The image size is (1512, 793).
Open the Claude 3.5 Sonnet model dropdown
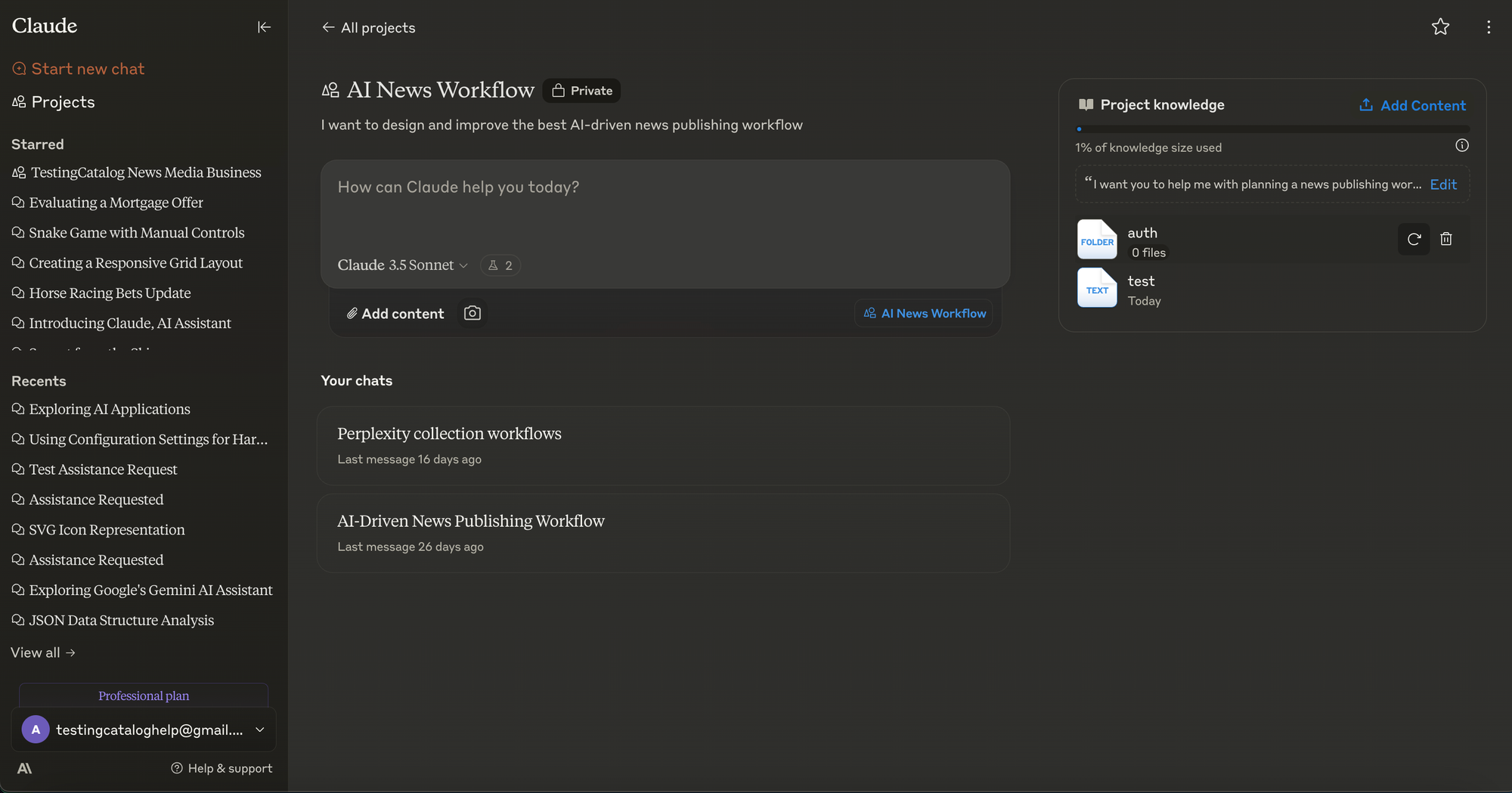click(403, 265)
